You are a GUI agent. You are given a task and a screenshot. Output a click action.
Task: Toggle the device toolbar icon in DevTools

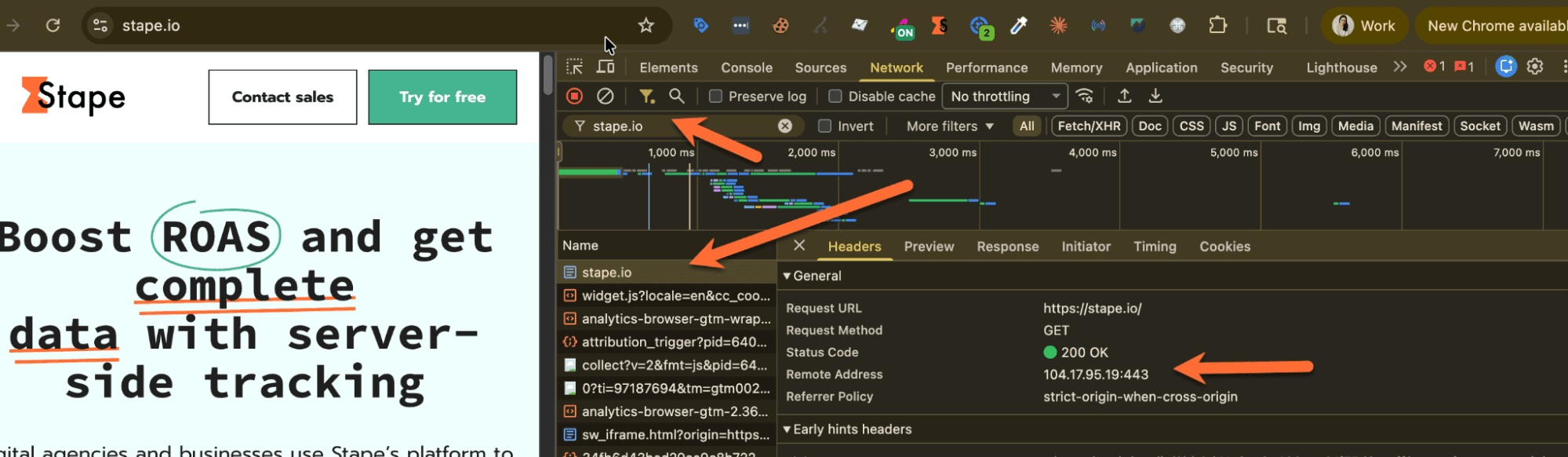point(606,67)
